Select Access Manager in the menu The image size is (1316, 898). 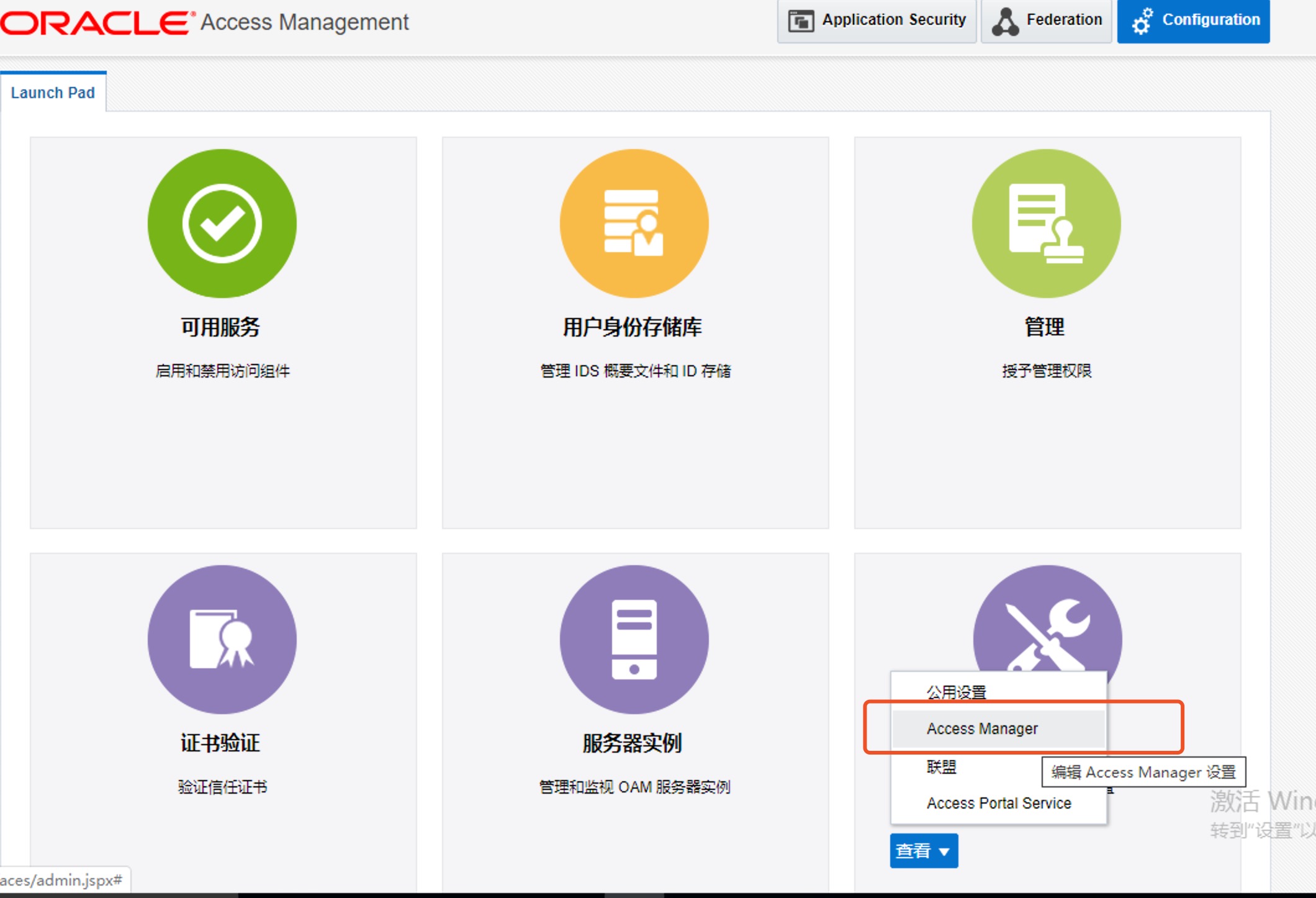tap(999, 728)
